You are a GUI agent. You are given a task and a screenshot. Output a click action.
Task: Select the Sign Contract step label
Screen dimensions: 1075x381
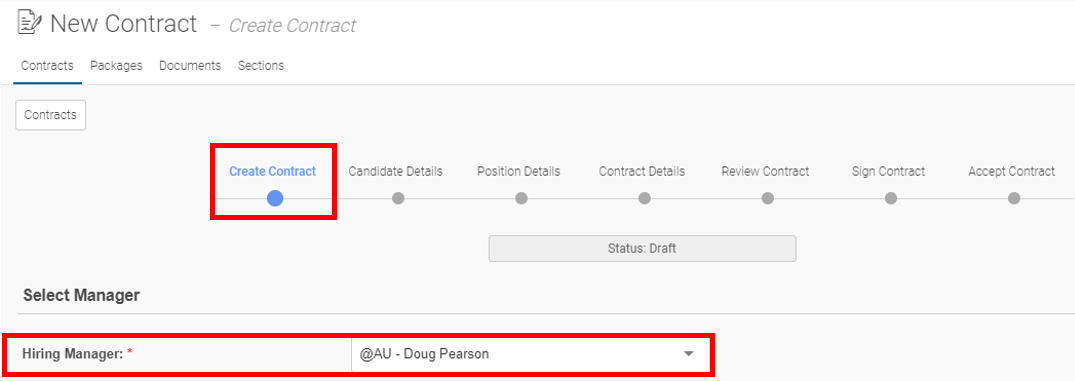point(889,171)
